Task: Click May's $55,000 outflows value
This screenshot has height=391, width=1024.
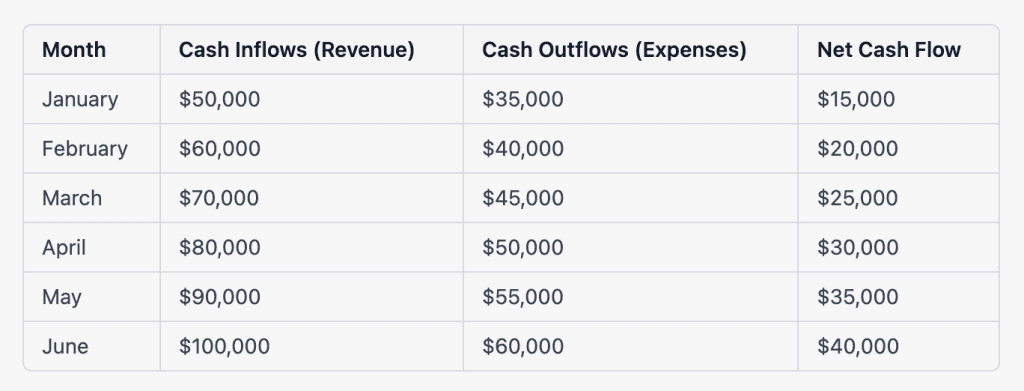Action: point(523,297)
